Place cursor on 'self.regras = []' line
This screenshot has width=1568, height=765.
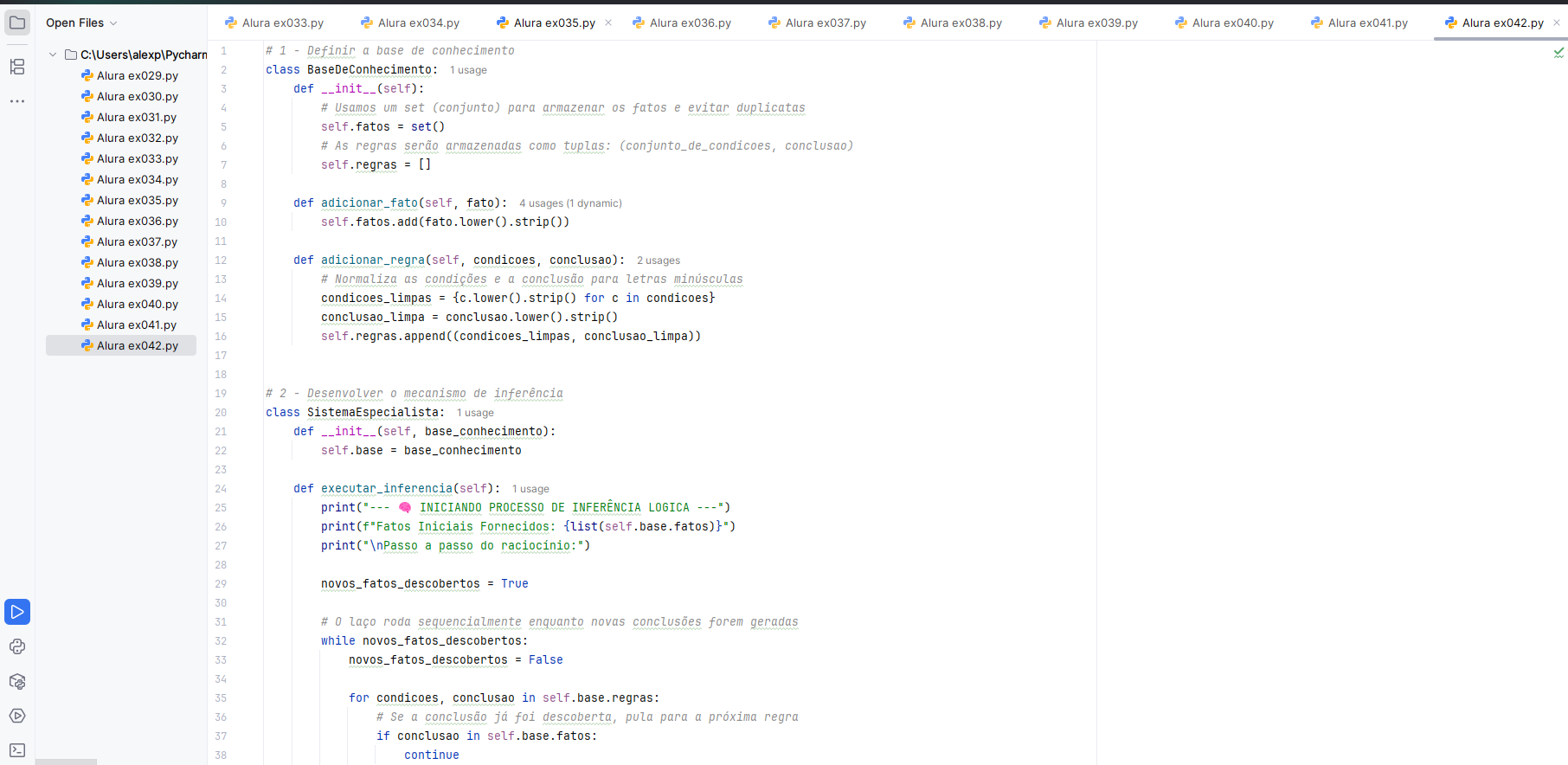[376, 164]
